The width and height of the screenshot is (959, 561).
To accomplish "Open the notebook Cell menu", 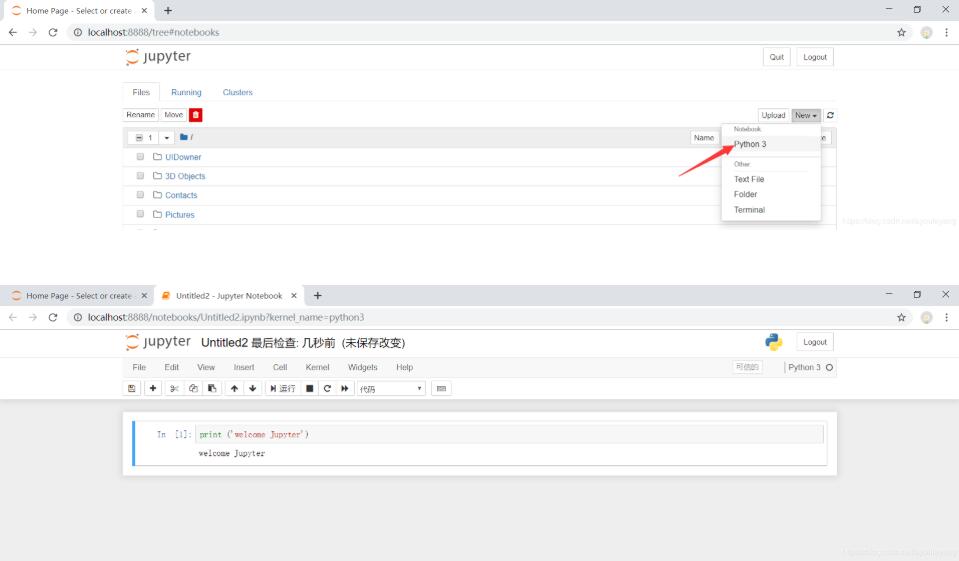I will tap(280, 367).
